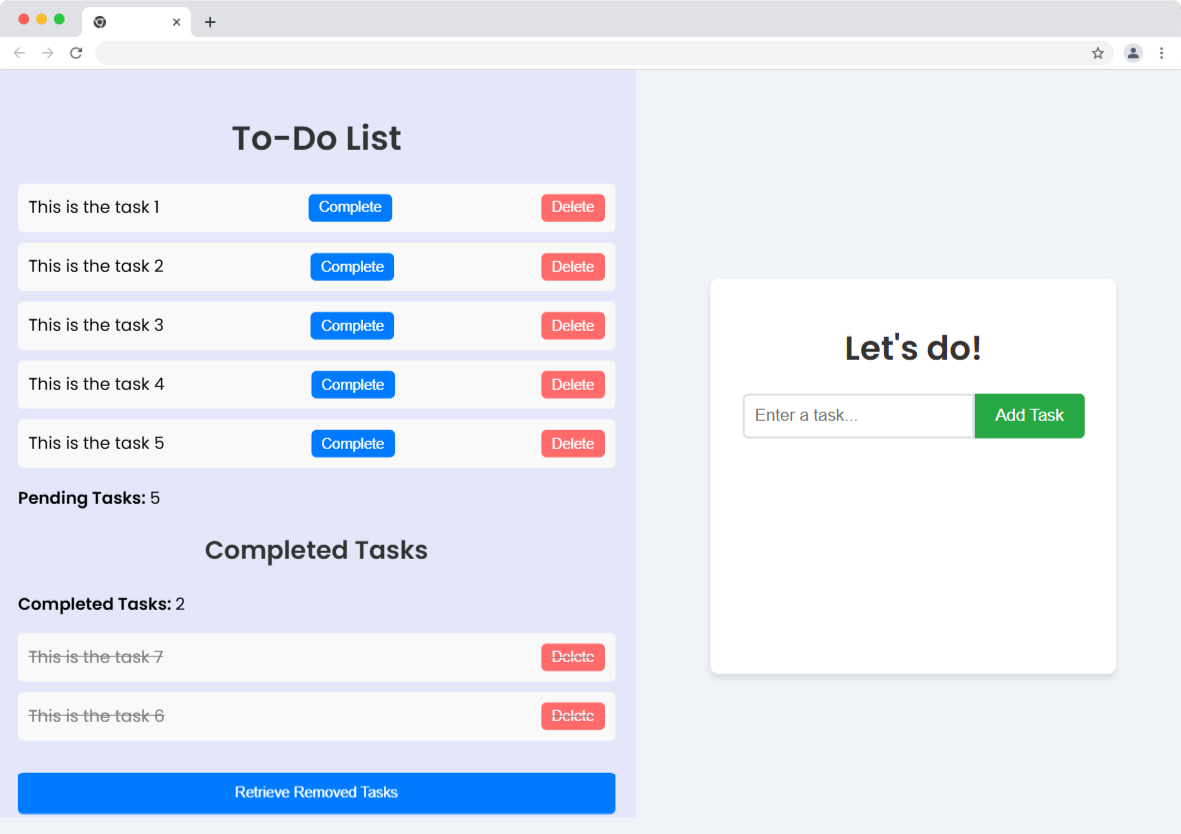Click Retrieve Removed Tasks button
This screenshot has width=1181, height=834.
click(x=316, y=793)
